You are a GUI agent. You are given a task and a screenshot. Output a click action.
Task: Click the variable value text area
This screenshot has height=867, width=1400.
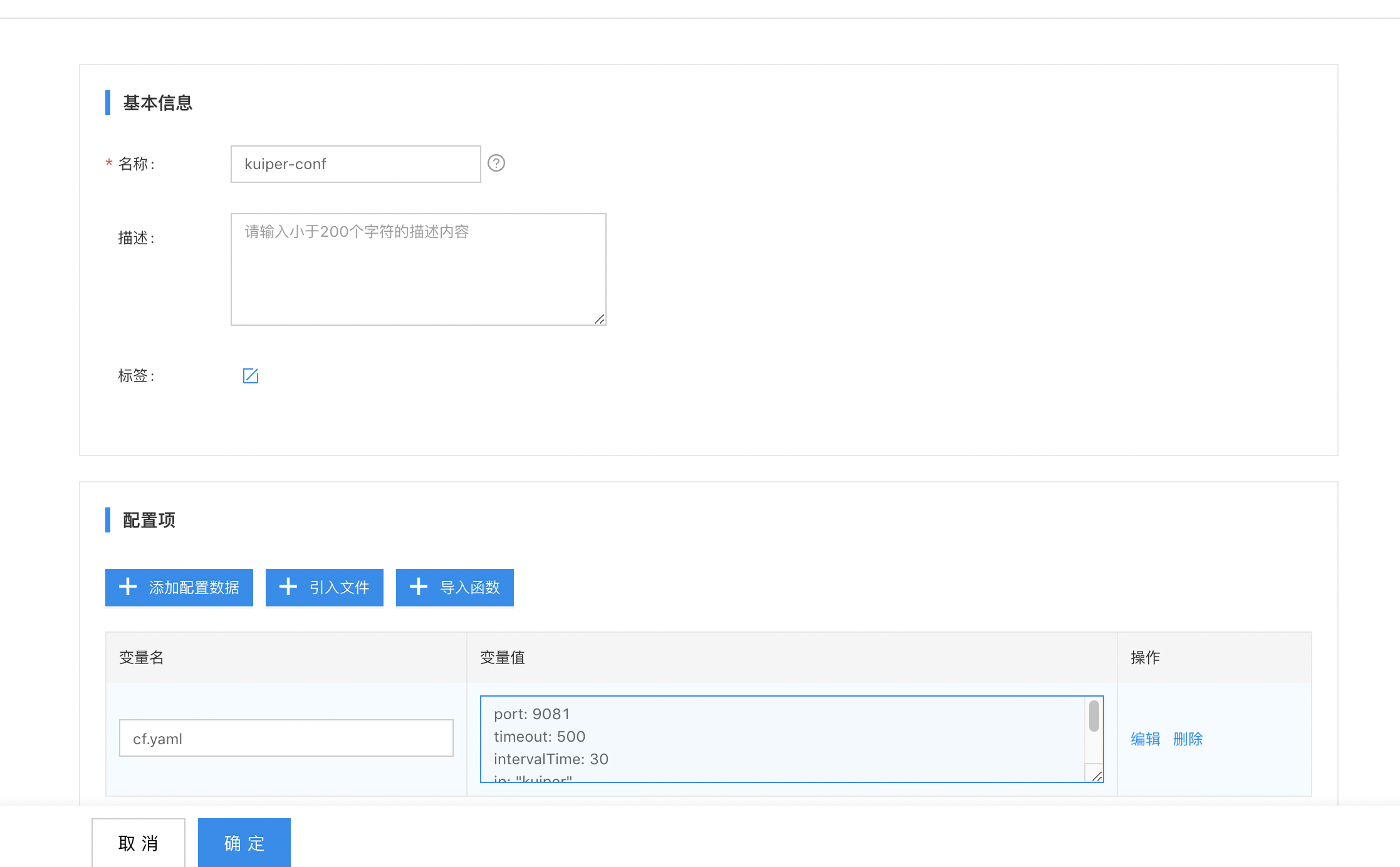point(783,739)
